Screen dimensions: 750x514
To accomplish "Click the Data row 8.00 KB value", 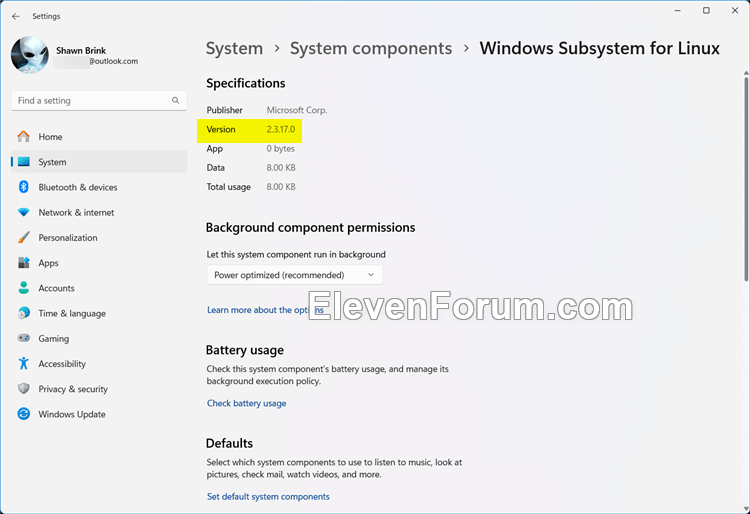I will 281,167.
